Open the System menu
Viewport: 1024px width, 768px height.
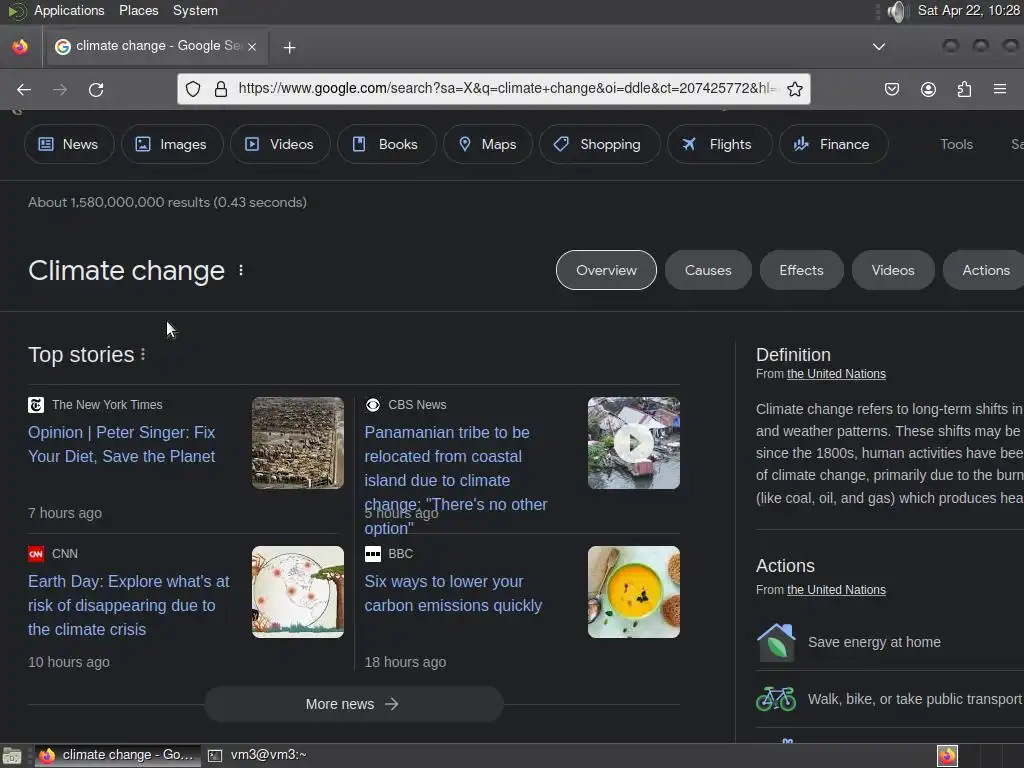195,10
